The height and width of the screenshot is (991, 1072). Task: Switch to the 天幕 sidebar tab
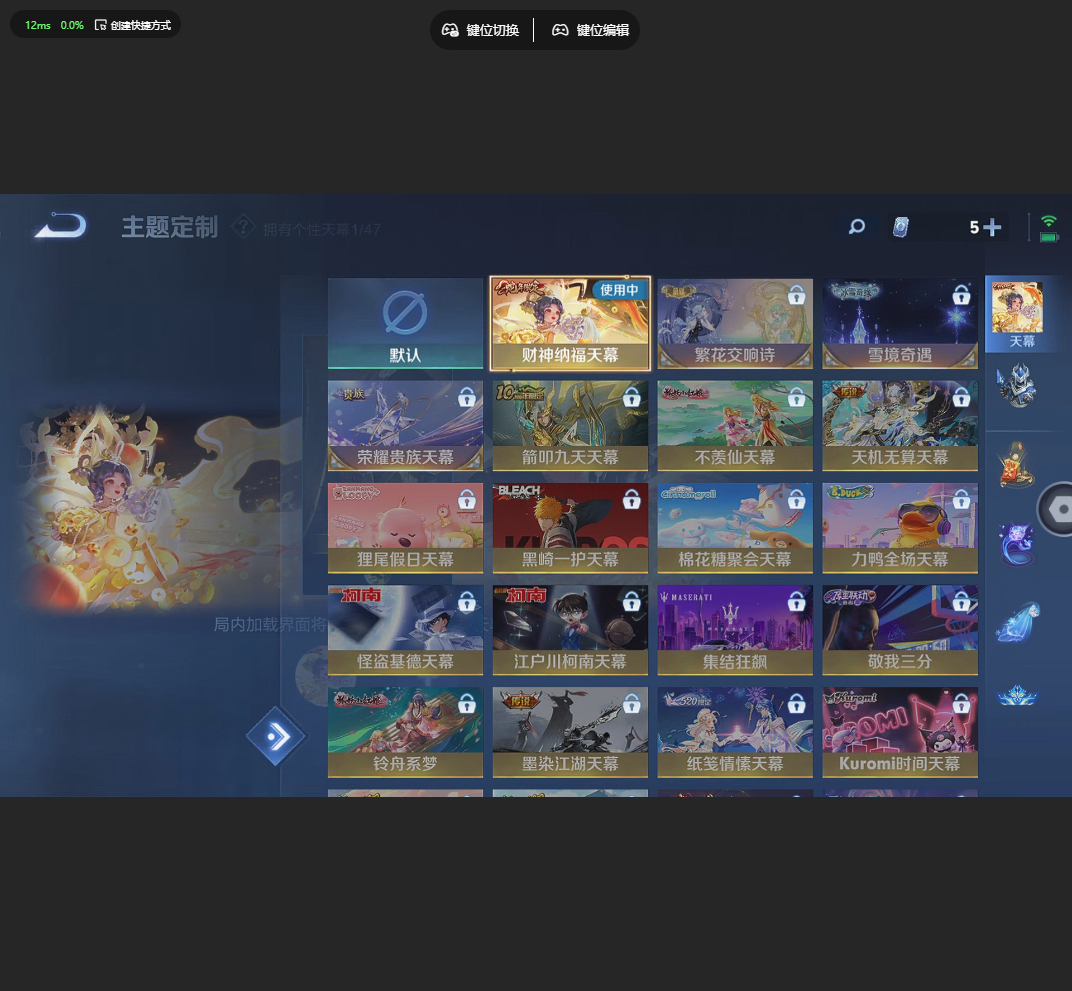[1017, 314]
